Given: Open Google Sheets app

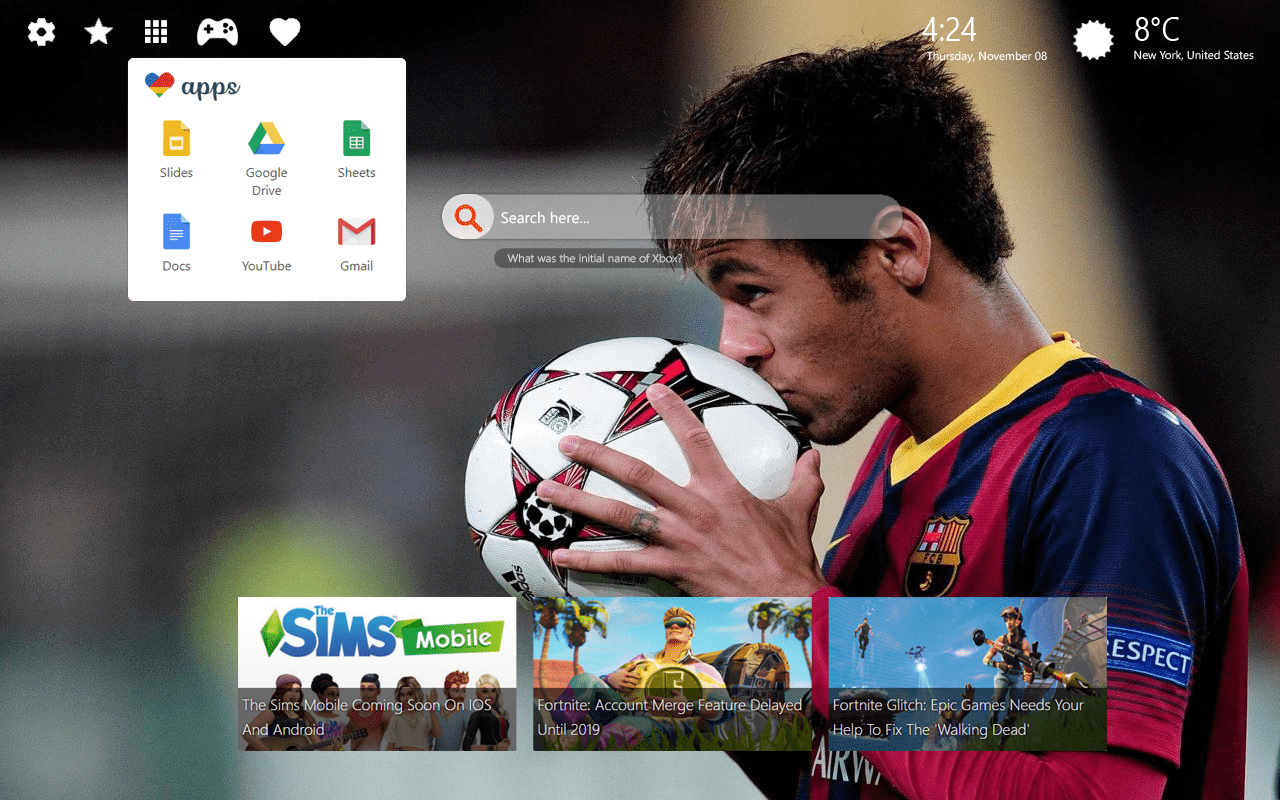Looking at the screenshot, I should pyautogui.click(x=356, y=150).
